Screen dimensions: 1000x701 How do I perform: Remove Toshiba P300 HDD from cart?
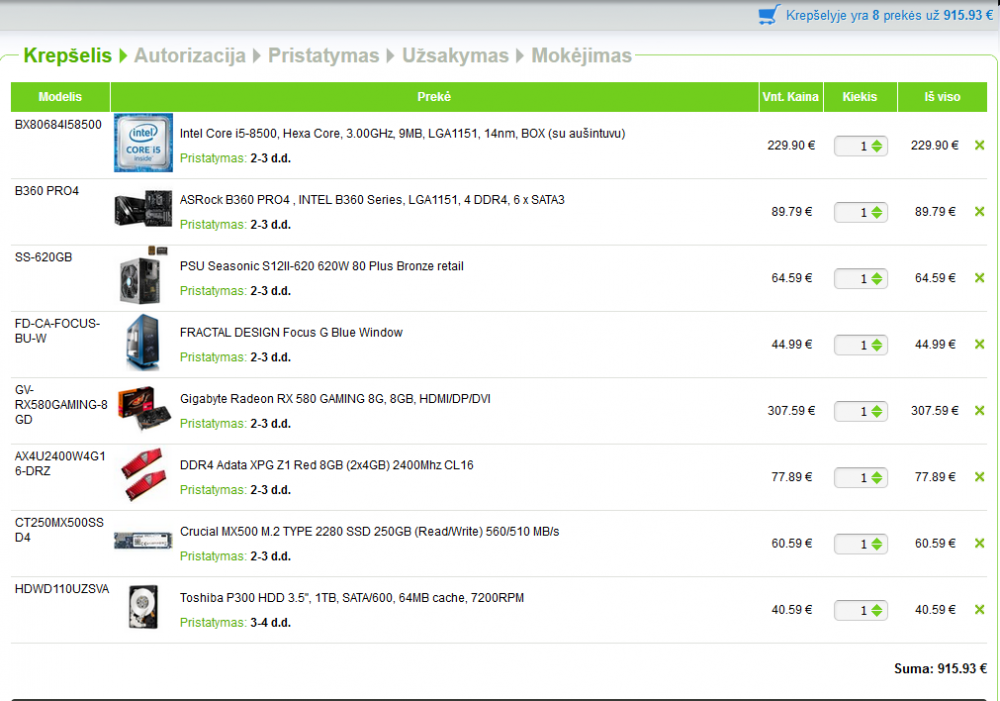coord(980,610)
